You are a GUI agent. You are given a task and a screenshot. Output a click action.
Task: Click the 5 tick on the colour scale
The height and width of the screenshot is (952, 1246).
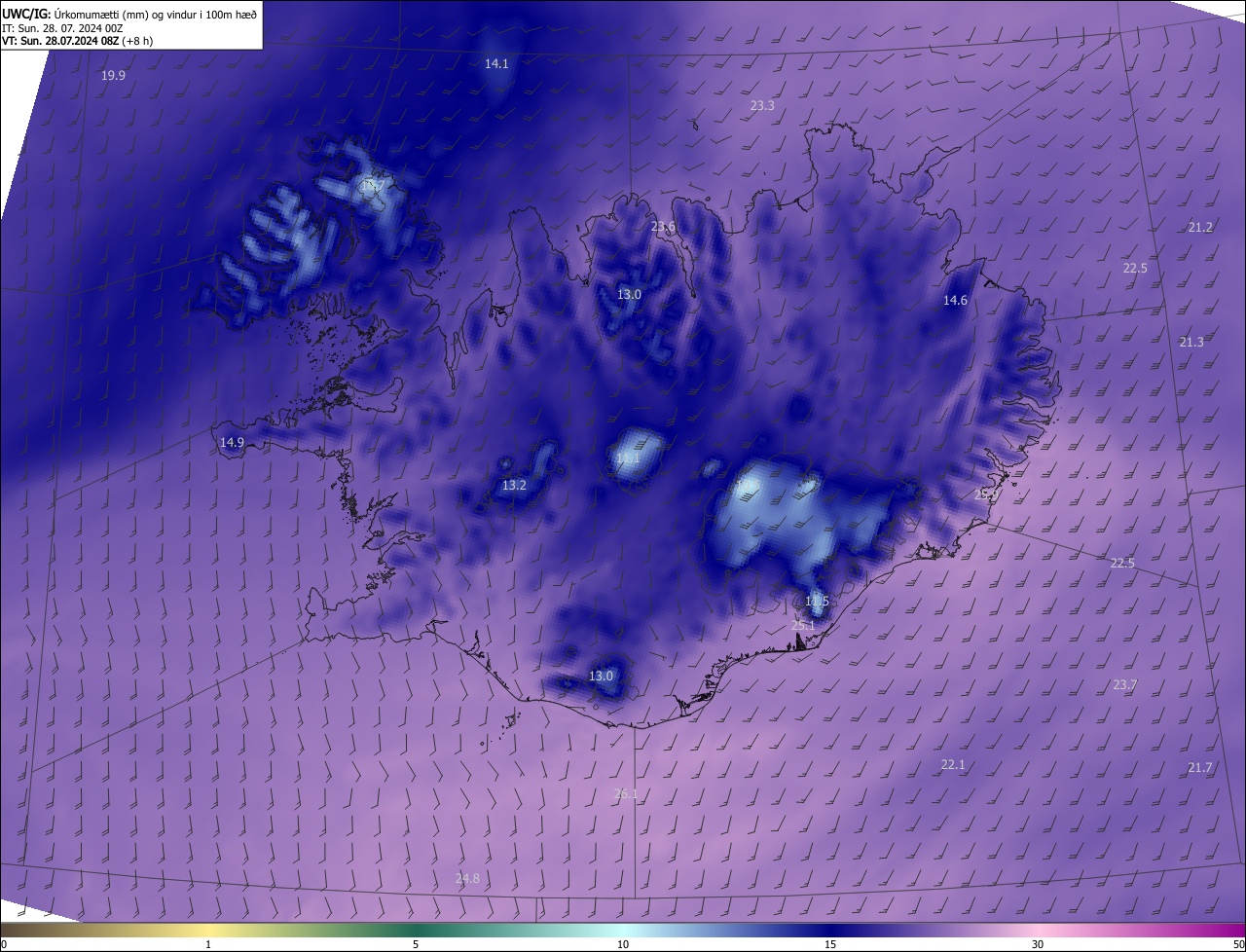pos(416,944)
